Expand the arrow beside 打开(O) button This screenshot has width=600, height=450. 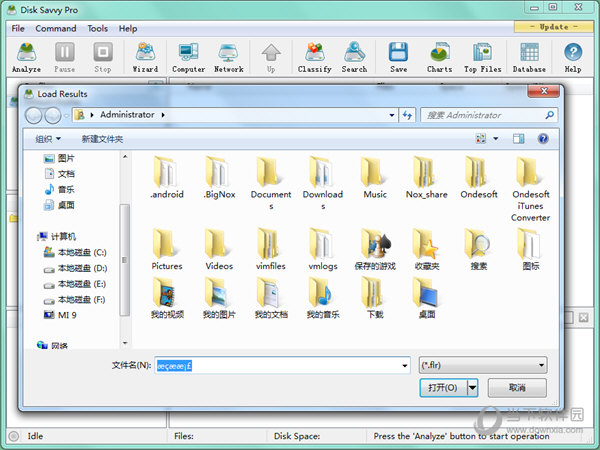click(x=473, y=388)
